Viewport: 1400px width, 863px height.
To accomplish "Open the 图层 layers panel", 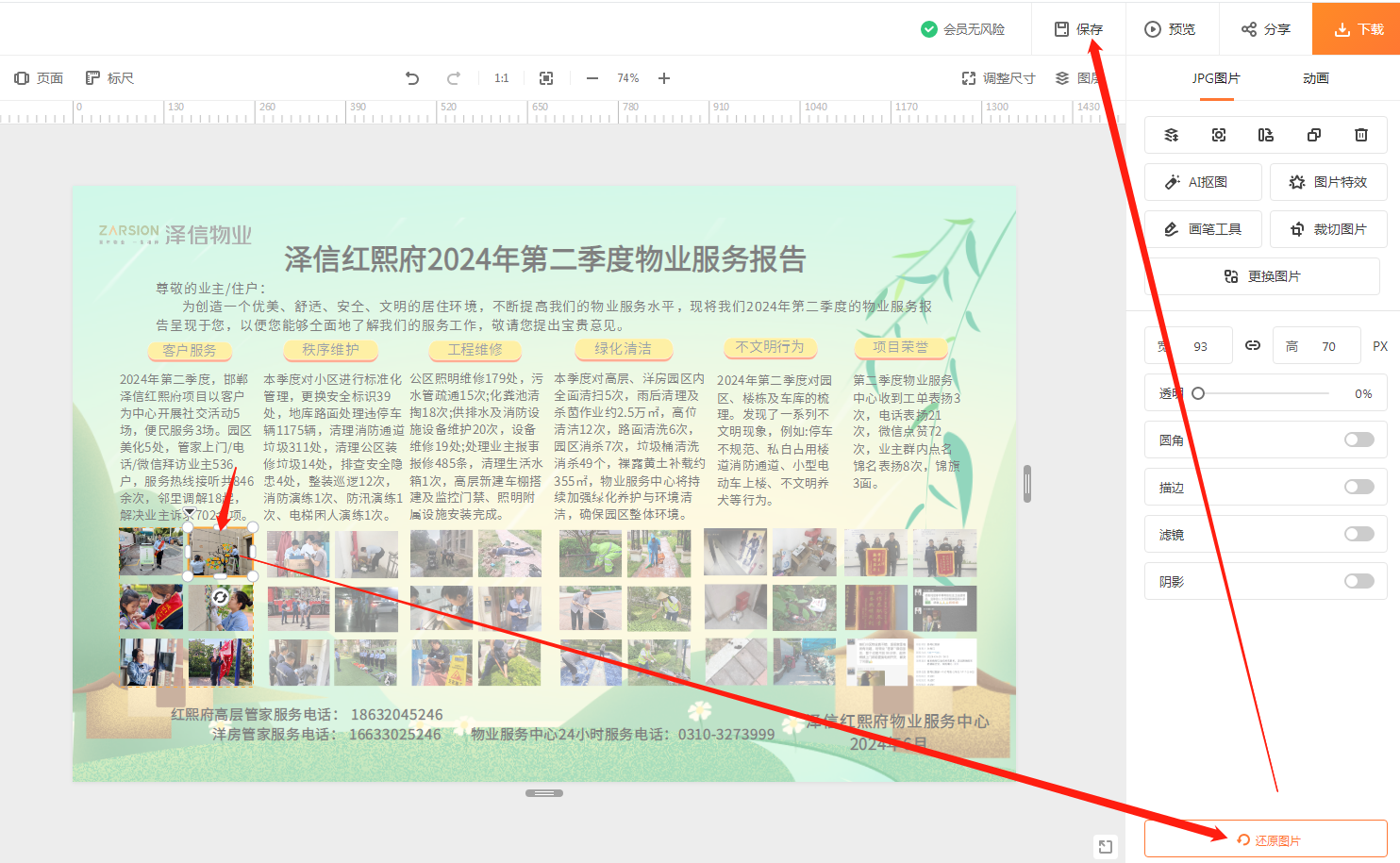I will [x=1077, y=78].
